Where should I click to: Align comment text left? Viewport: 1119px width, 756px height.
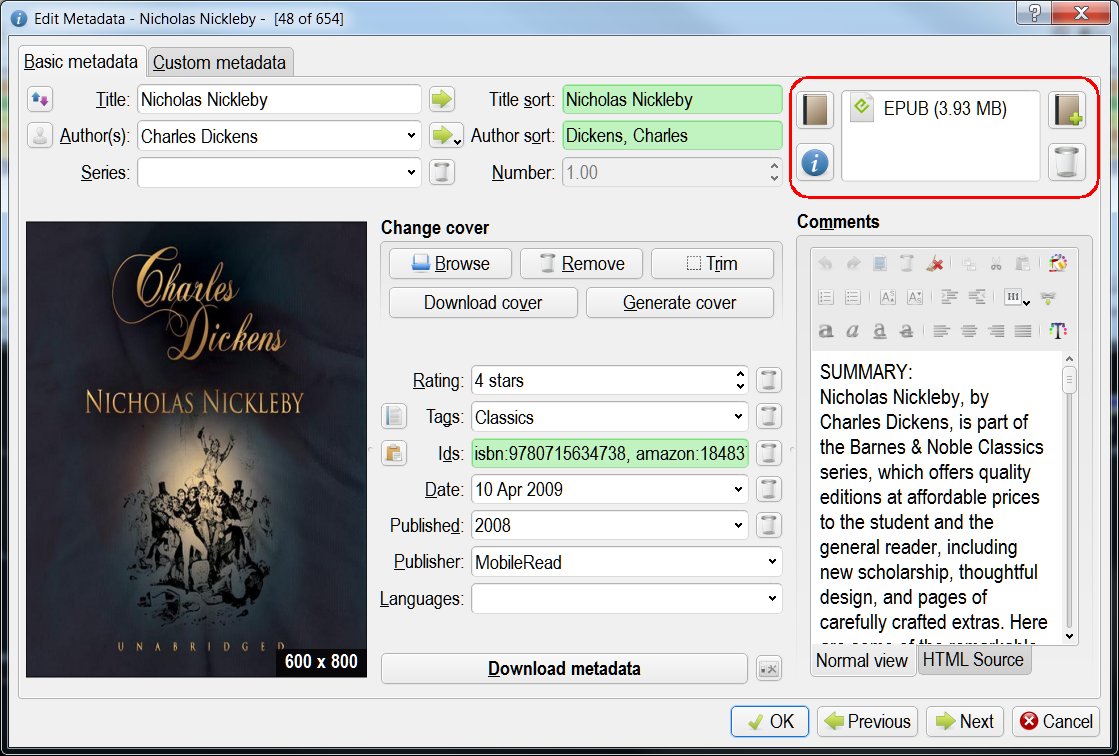[942, 331]
